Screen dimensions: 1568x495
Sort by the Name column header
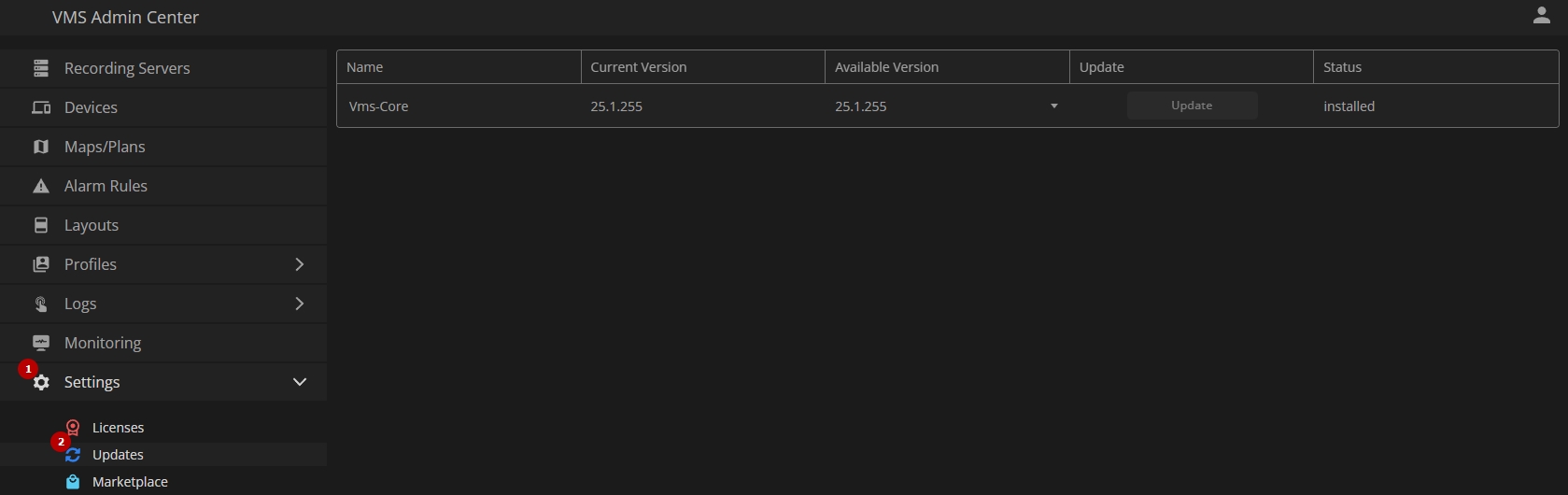[x=365, y=67]
